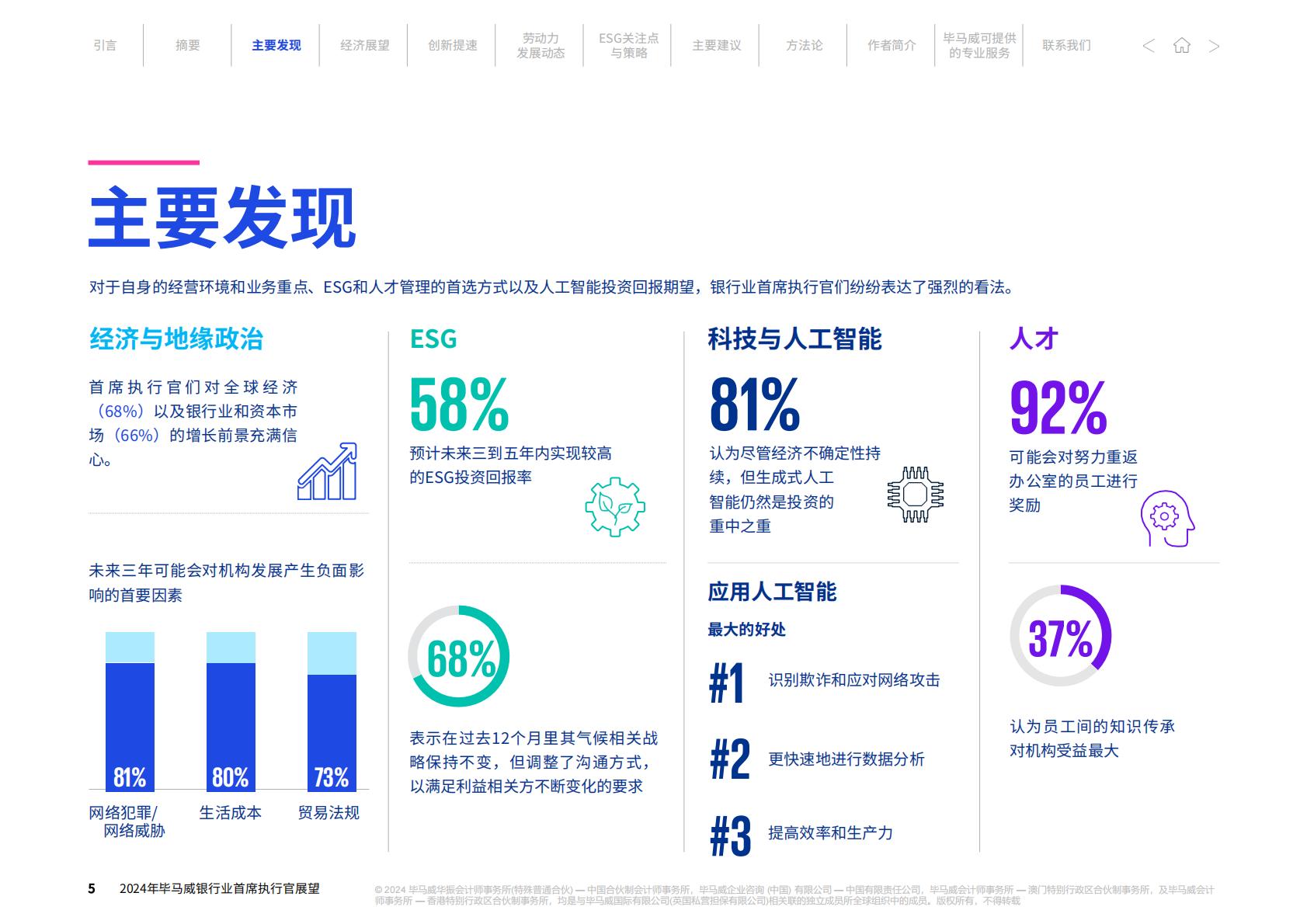Go to 主要建议 tab
The image size is (1307, 924).
point(717,45)
